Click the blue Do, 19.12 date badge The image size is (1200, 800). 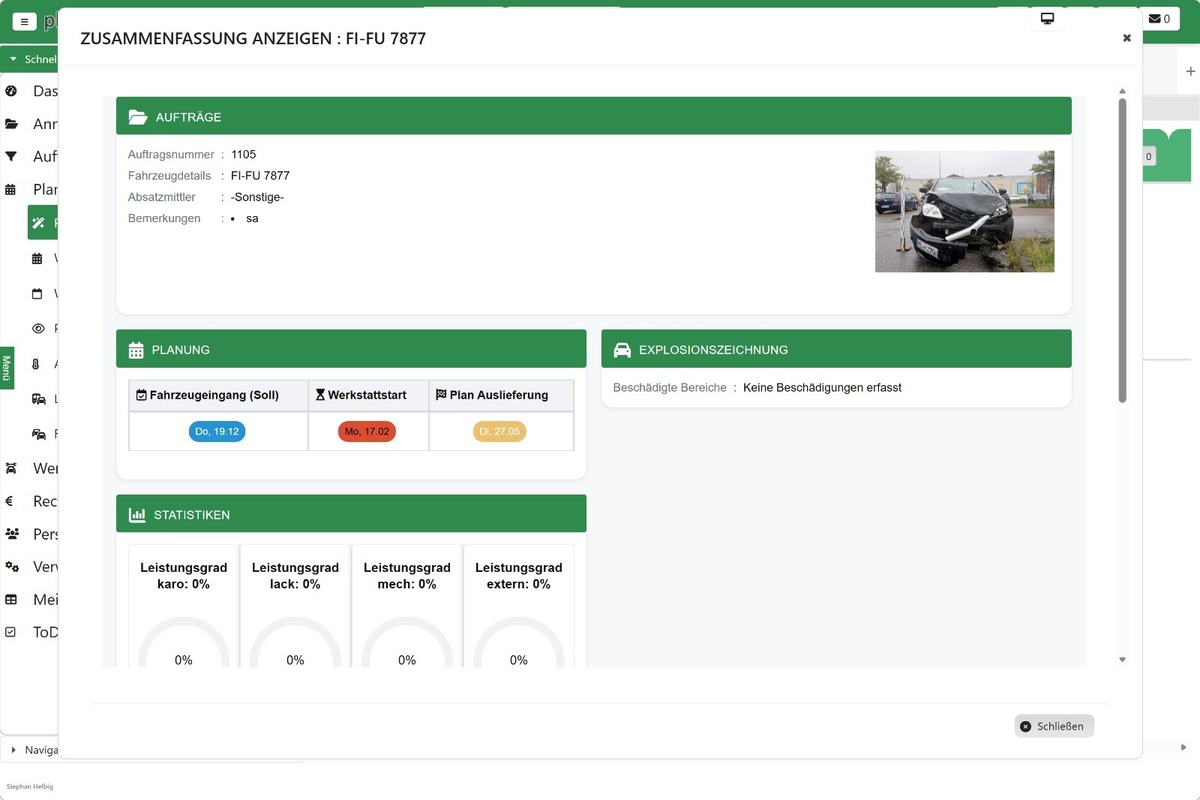coord(217,431)
